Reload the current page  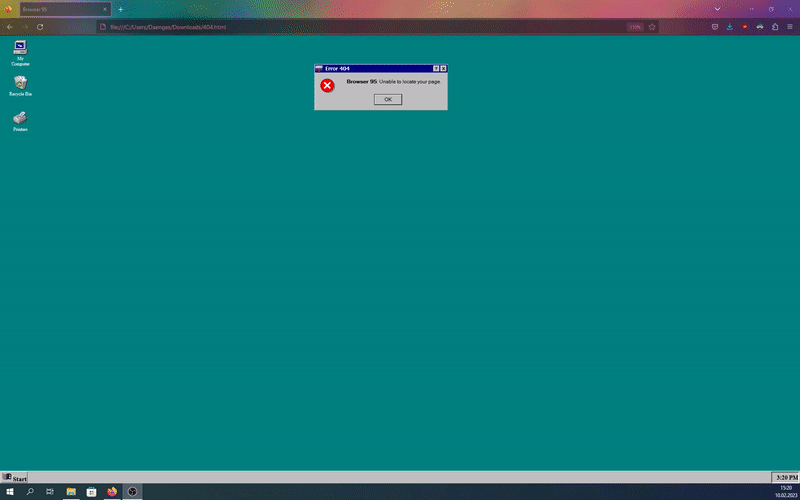pyautogui.click(x=40, y=27)
